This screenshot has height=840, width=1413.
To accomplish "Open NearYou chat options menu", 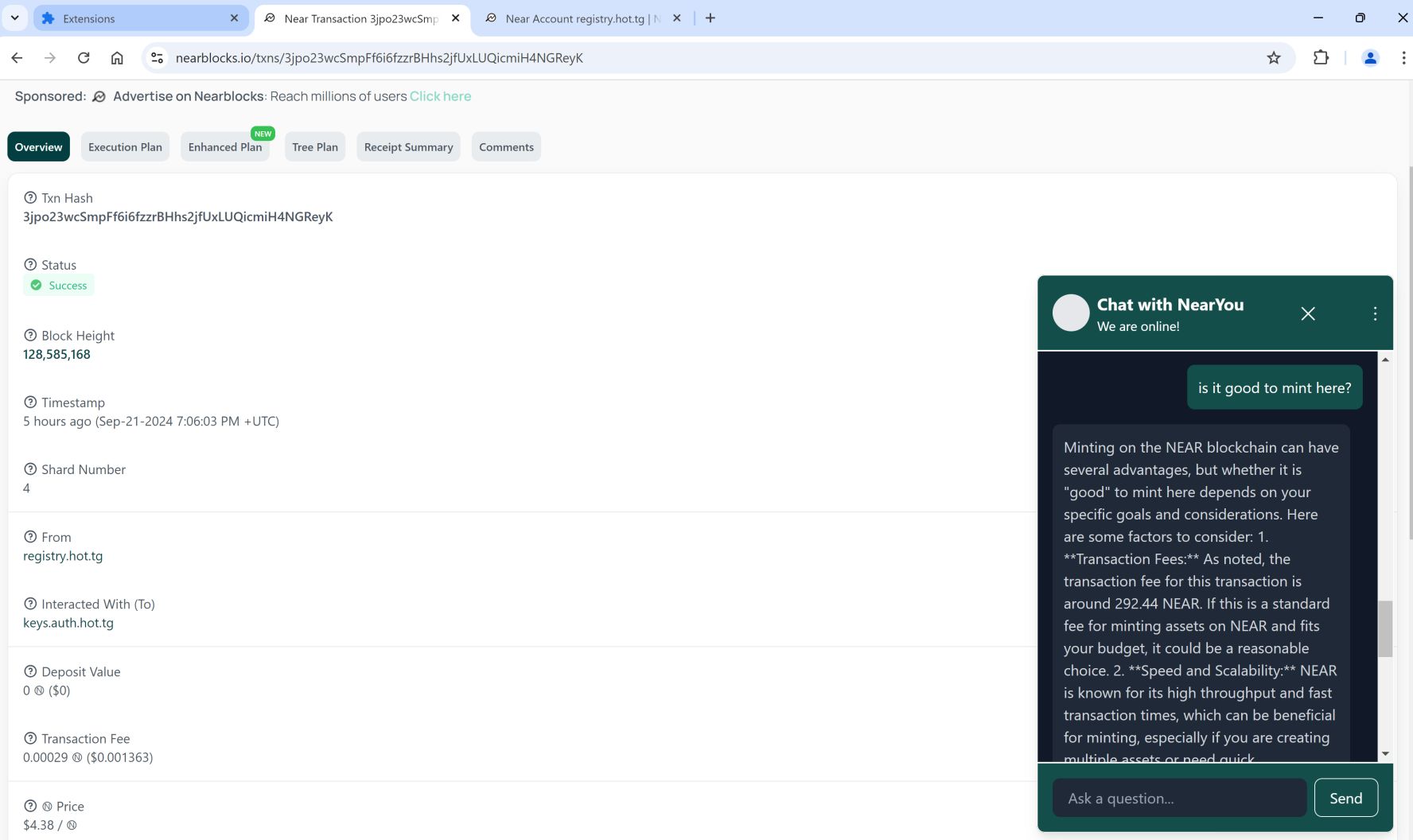I will click(1375, 313).
